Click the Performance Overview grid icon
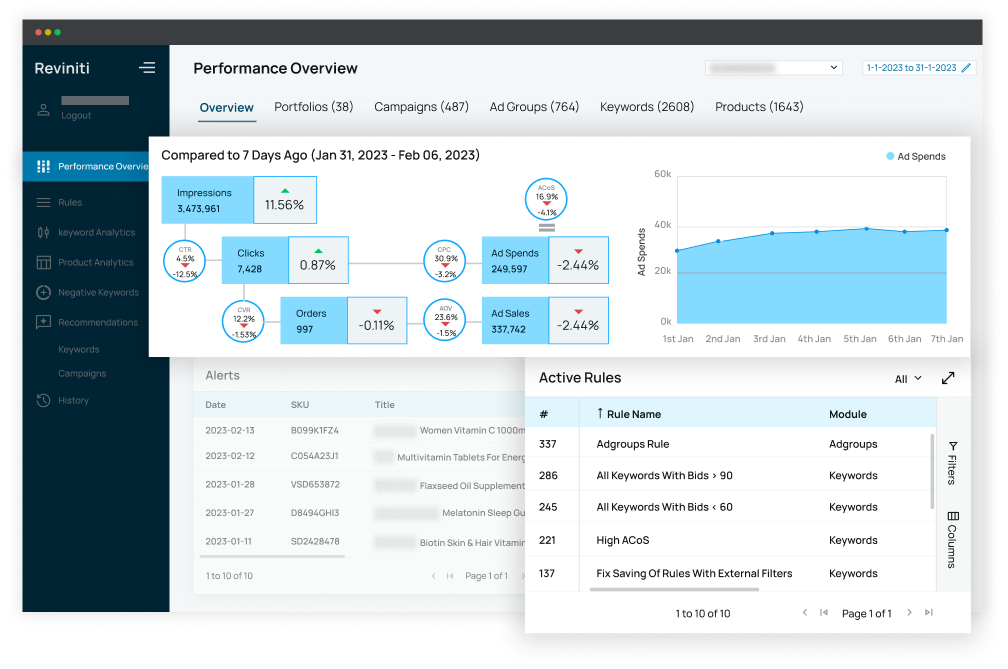 tap(43, 166)
